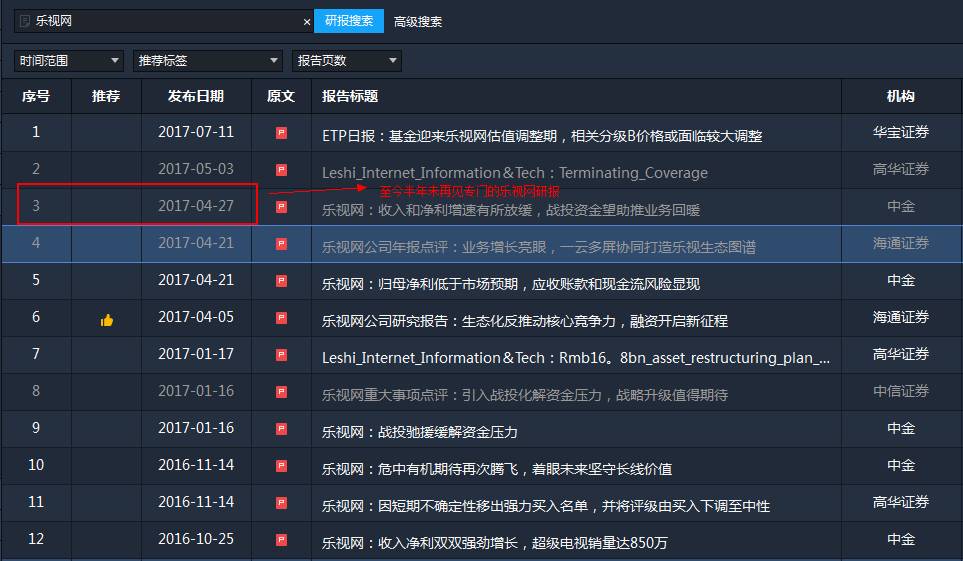The image size is (963, 561).
Task: Select 高华证券 in the 2017-05-03 row
Action: point(901,169)
